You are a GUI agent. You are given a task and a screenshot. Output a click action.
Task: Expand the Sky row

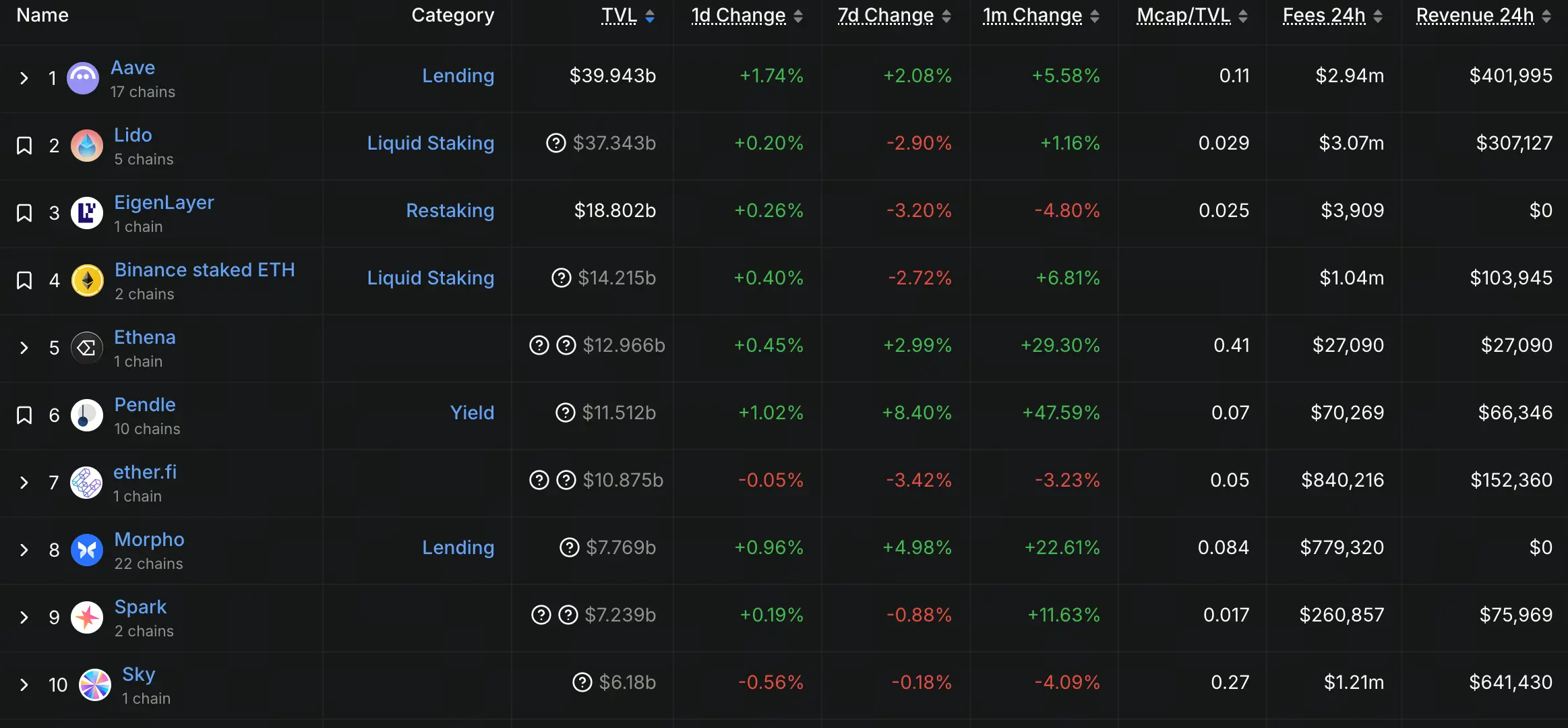(24, 685)
